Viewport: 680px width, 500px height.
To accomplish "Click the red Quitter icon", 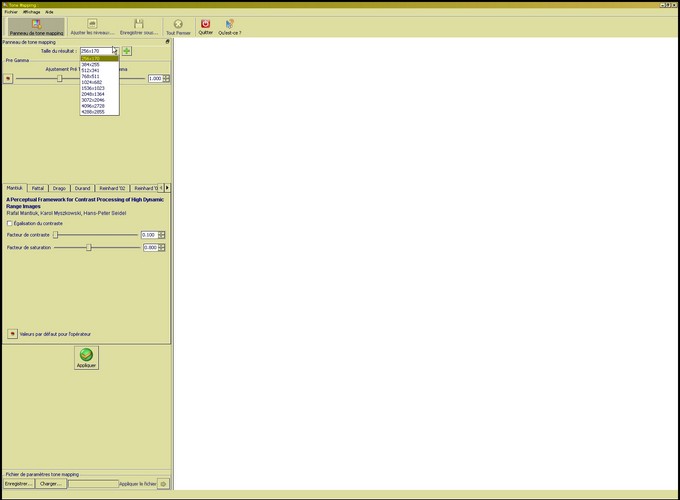I will point(206,26).
